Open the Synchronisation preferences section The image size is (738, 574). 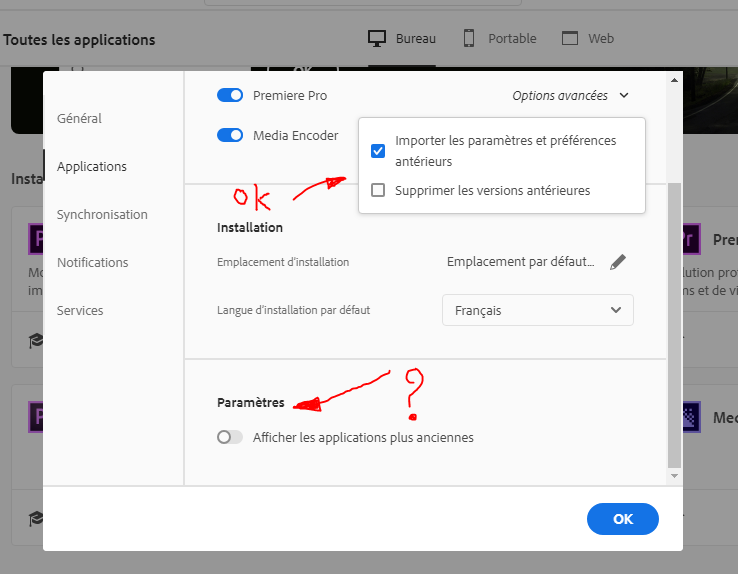click(102, 215)
